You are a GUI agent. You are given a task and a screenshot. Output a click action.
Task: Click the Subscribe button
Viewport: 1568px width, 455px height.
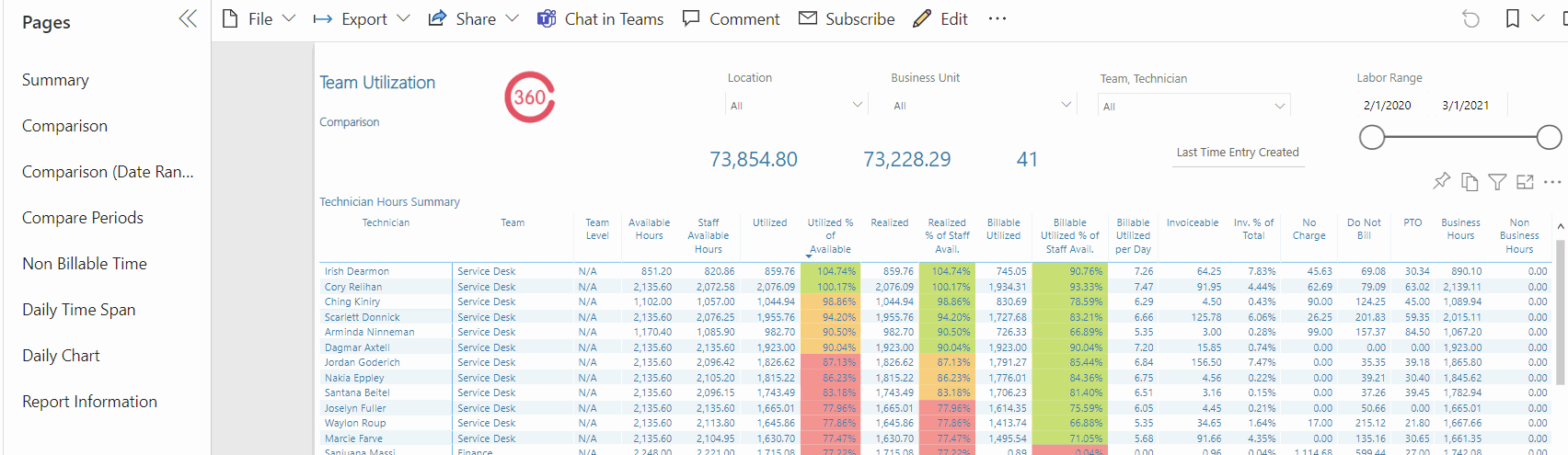pyautogui.click(x=847, y=19)
